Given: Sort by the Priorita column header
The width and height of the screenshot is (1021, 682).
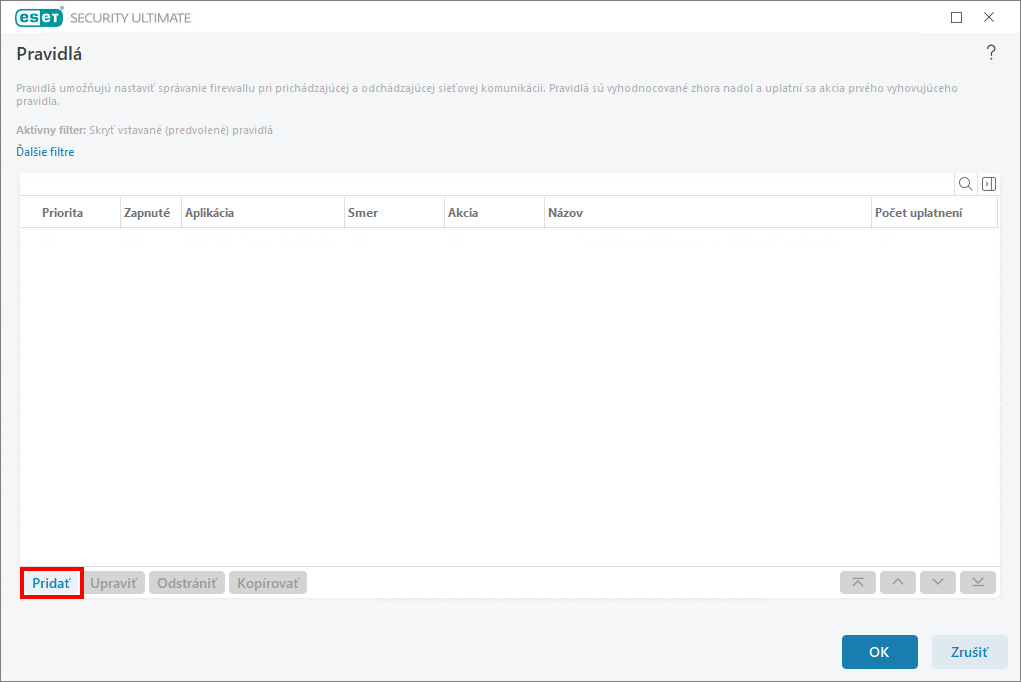Looking at the screenshot, I should (x=62, y=213).
